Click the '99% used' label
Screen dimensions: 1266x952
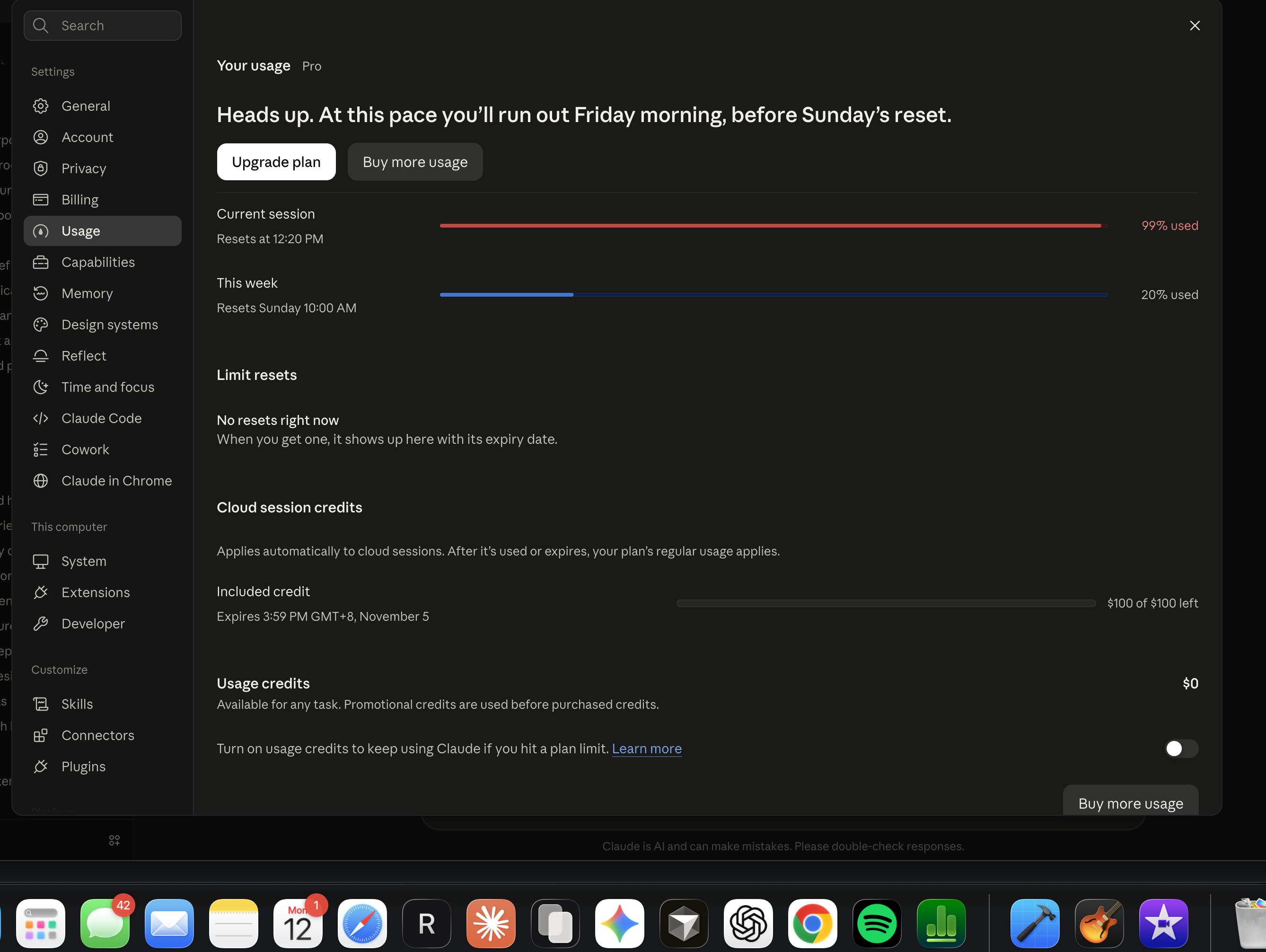[1169, 226]
